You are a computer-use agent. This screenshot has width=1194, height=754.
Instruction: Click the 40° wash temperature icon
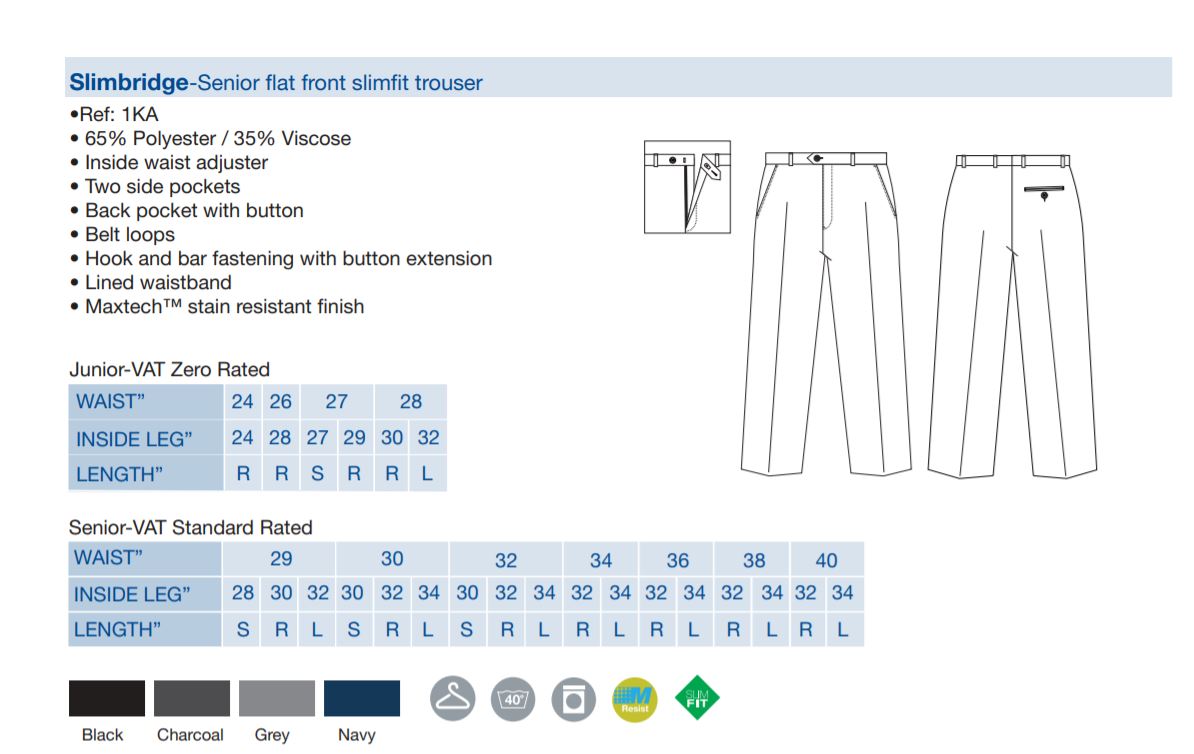pos(513,698)
